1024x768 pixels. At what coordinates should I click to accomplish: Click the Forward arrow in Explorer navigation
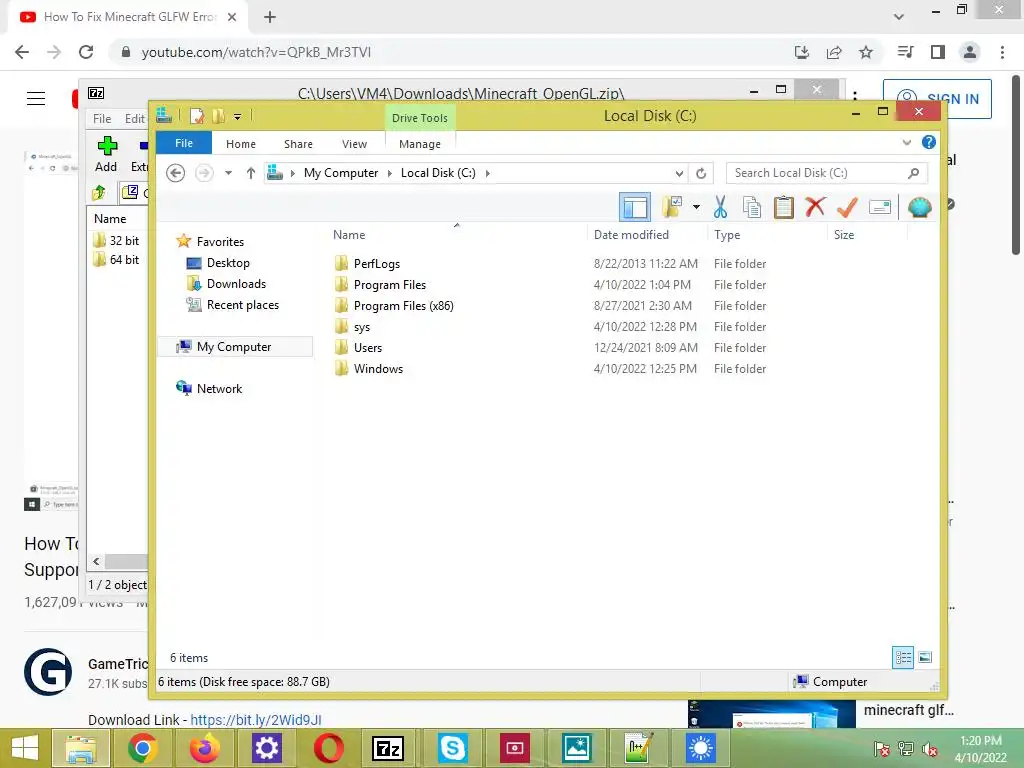tap(204, 173)
